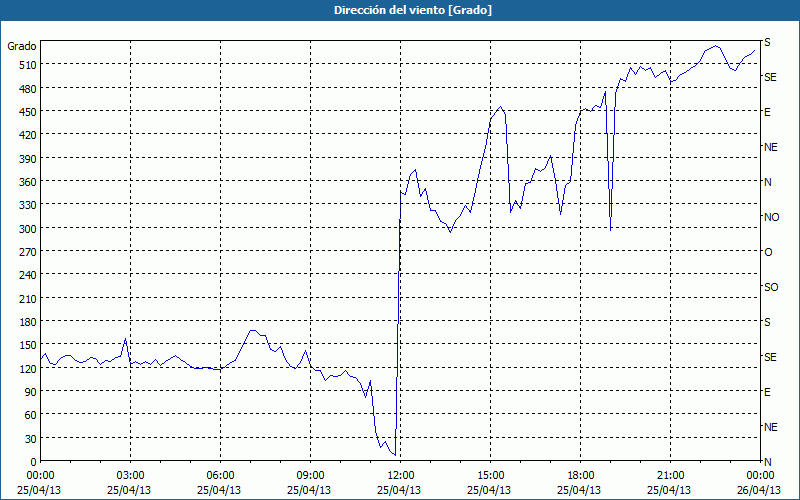Click the 12:00 time axis label
800x500 pixels.
coord(399,476)
